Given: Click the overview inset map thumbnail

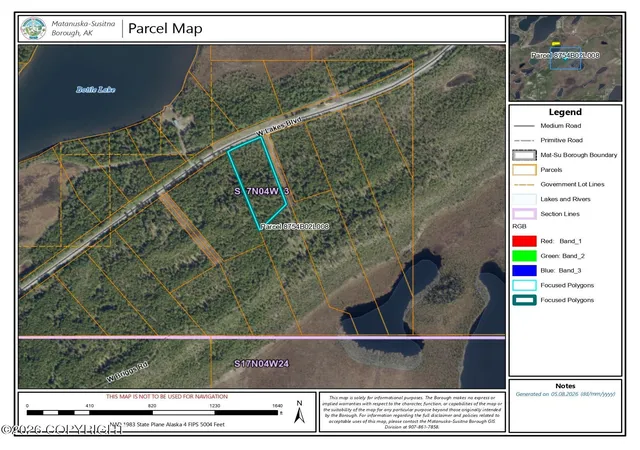Looking at the screenshot, I should pos(565,58).
